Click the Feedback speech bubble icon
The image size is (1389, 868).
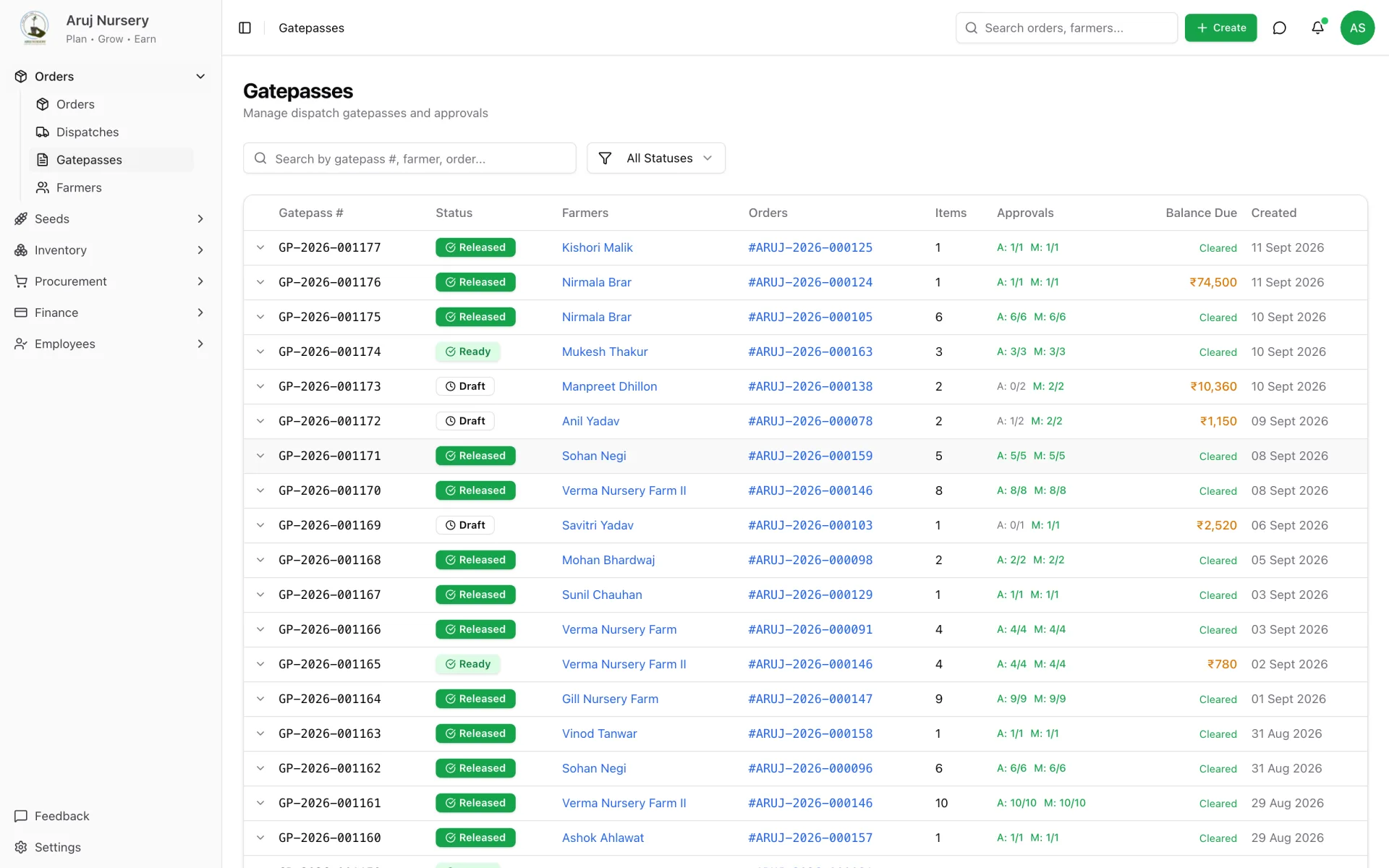point(21,816)
